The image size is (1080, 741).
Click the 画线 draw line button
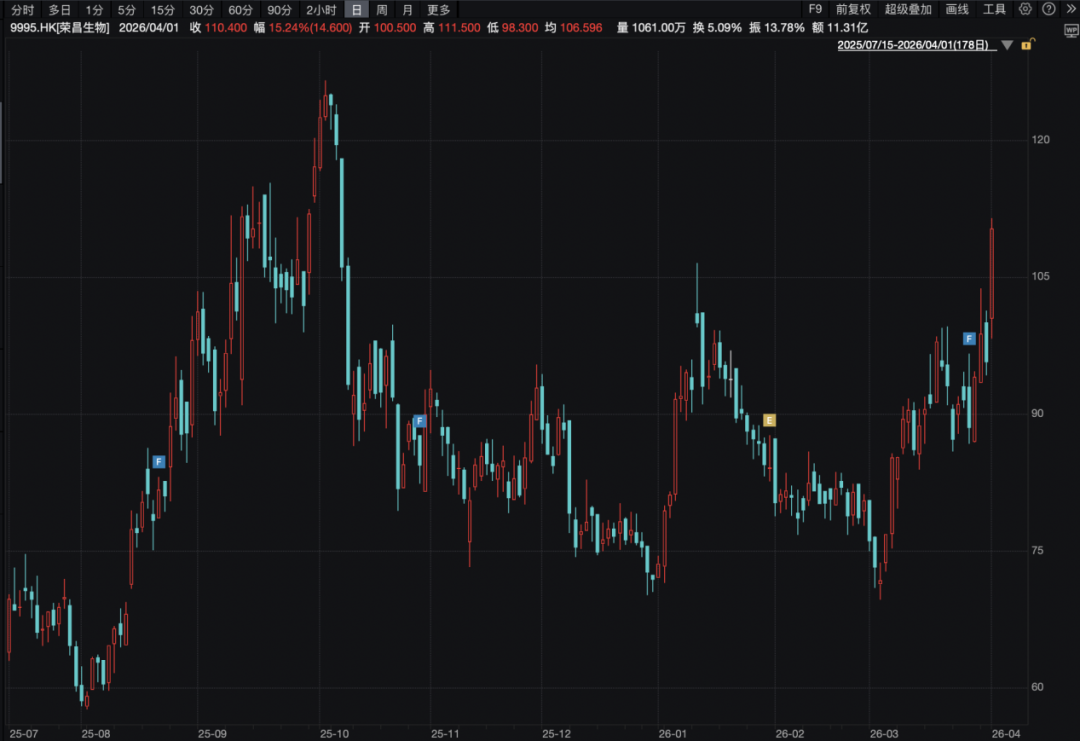click(x=957, y=10)
